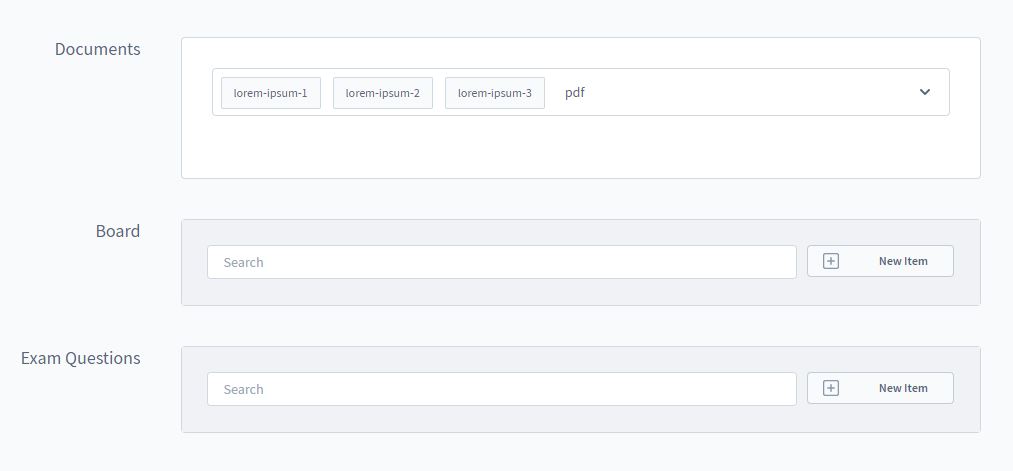Click the gray Exam Questions panel background
This screenshot has width=1013, height=471.
580,419
